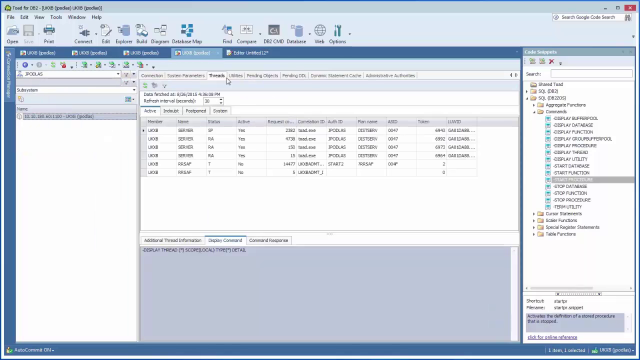The image size is (640, 360).
Task: Select the System threads tab
Action: coord(220,111)
